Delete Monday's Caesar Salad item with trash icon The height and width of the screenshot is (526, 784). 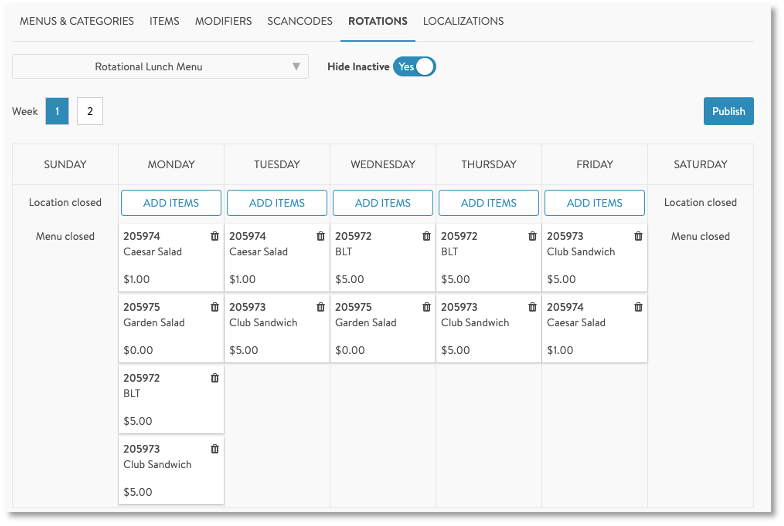(x=214, y=237)
